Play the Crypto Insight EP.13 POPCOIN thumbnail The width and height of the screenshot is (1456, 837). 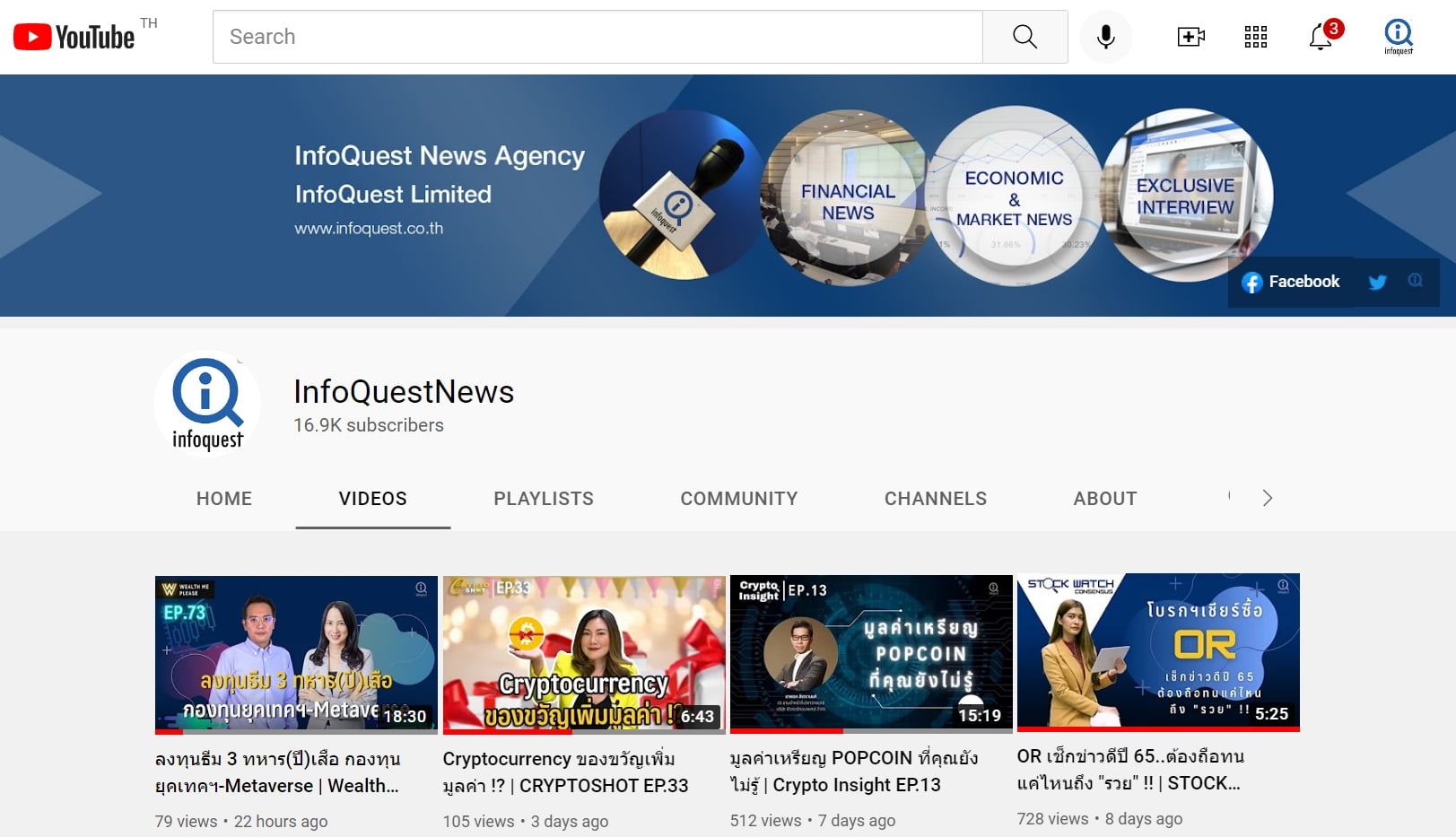[x=871, y=654]
